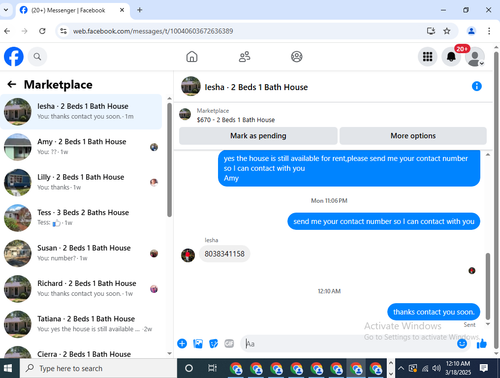Open the Groups icon in top navigation
The width and height of the screenshot is (500, 378).
[x=297, y=57]
